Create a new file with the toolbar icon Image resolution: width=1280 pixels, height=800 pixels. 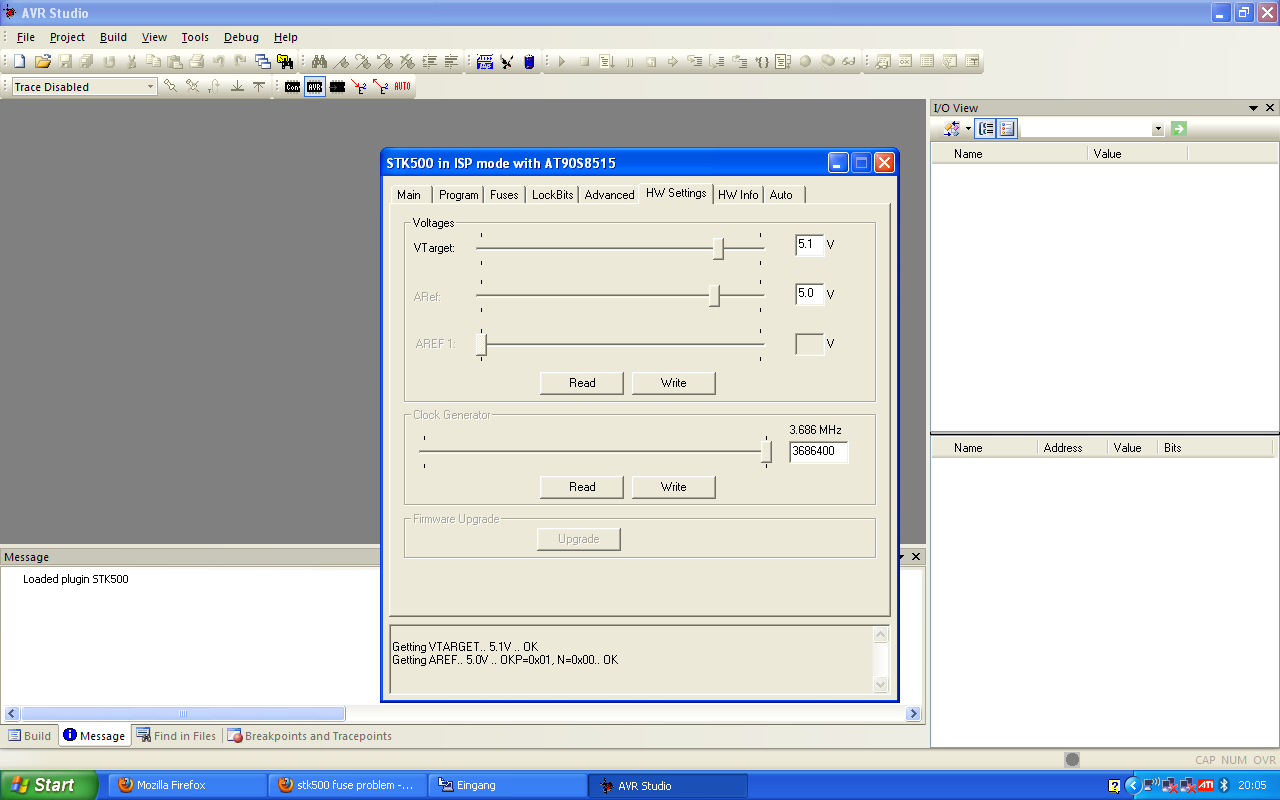[19, 62]
